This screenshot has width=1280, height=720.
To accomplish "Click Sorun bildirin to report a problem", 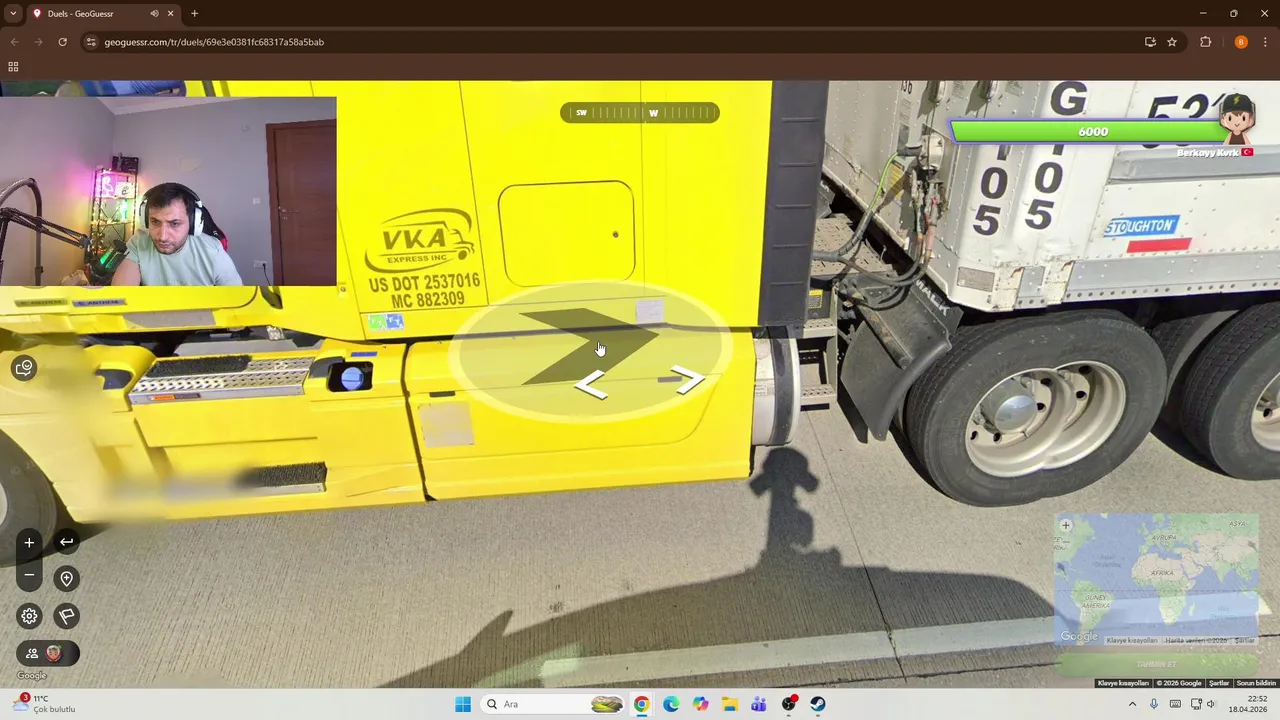I will pos(1256,683).
